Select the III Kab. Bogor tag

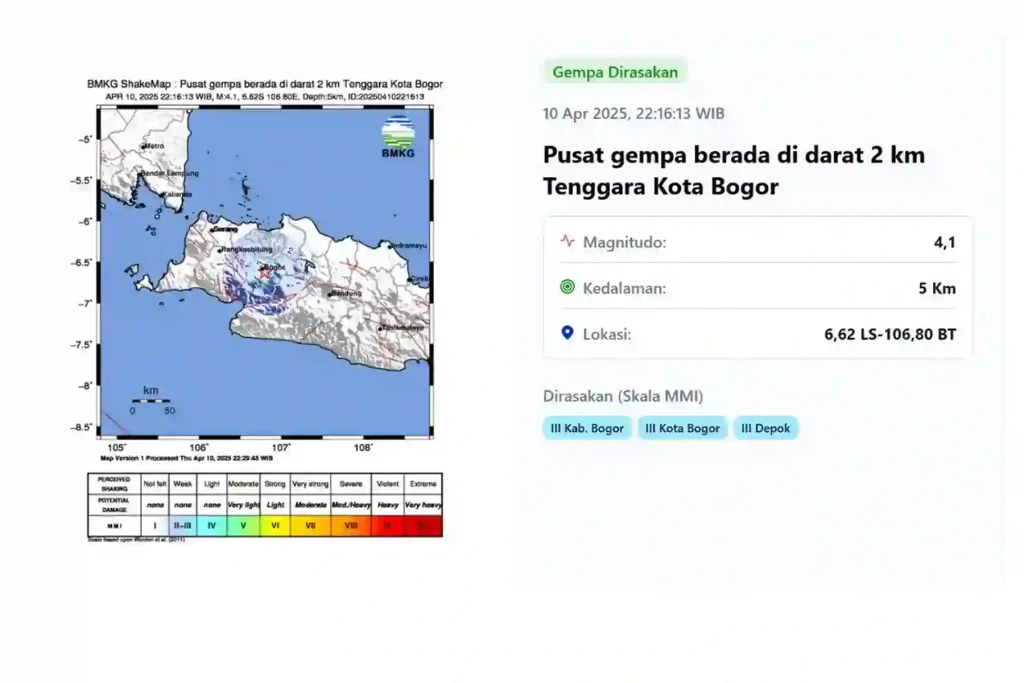click(587, 428)
